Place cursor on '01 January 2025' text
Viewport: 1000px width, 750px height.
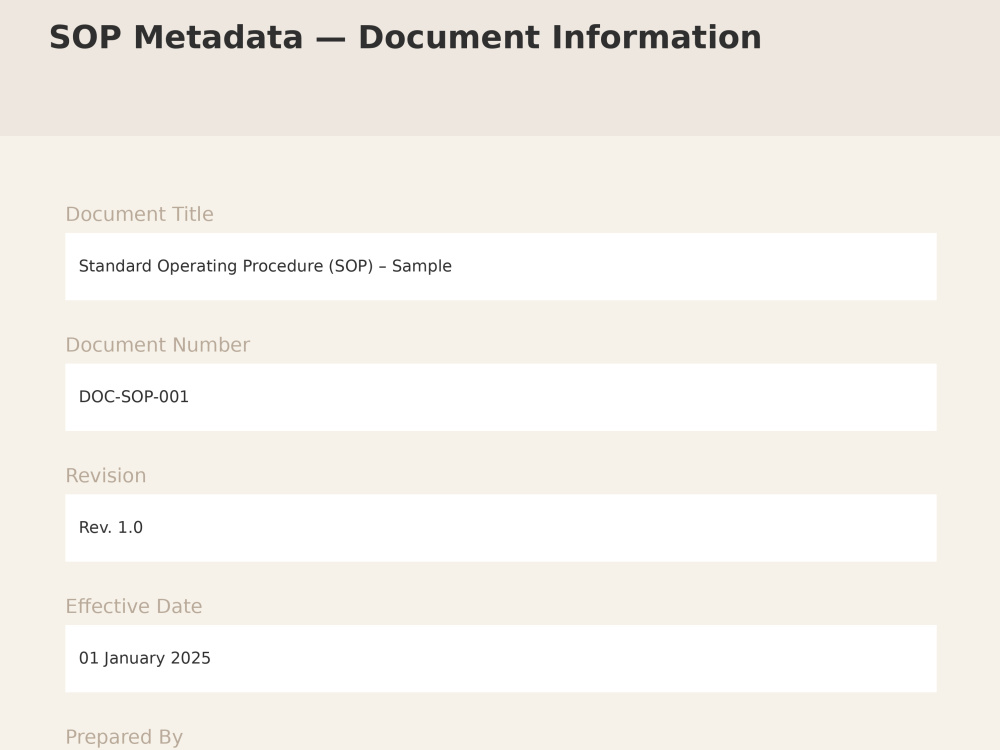[x=145, y=658]
